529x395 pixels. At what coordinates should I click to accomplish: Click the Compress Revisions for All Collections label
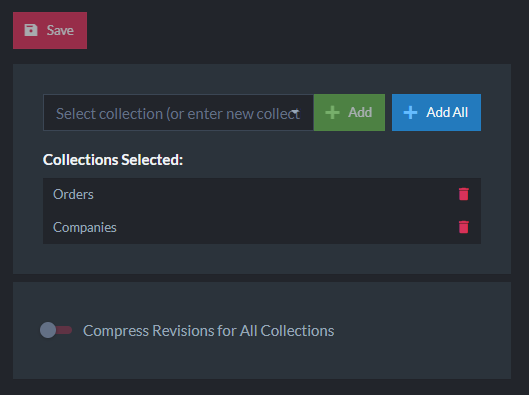208,331
